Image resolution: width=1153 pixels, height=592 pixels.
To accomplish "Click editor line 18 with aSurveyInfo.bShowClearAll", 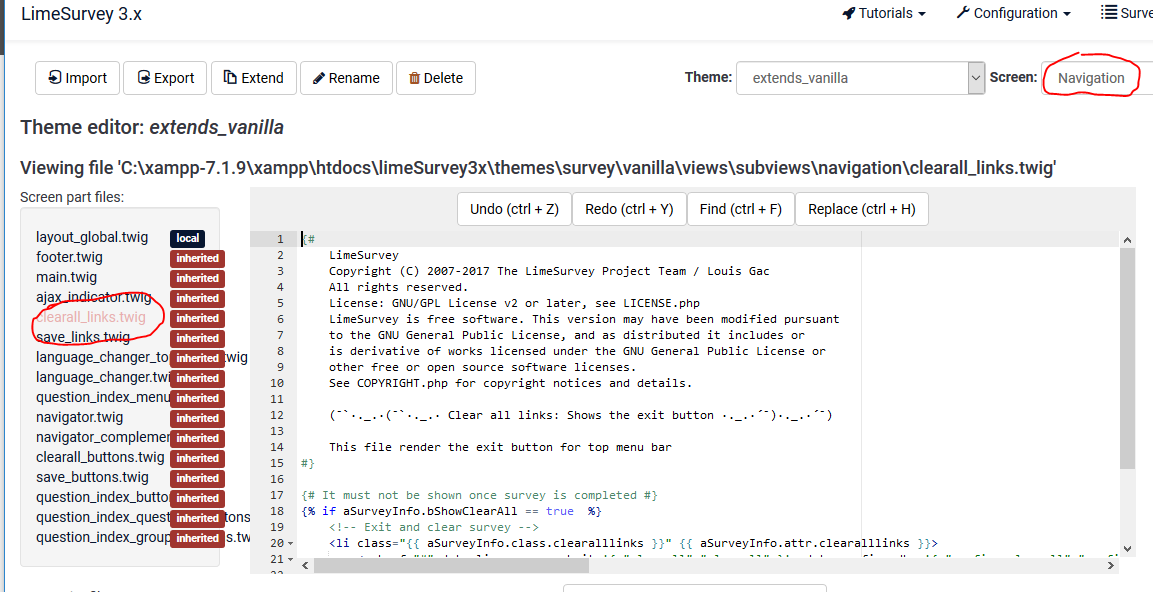I will tap(451, 511).
